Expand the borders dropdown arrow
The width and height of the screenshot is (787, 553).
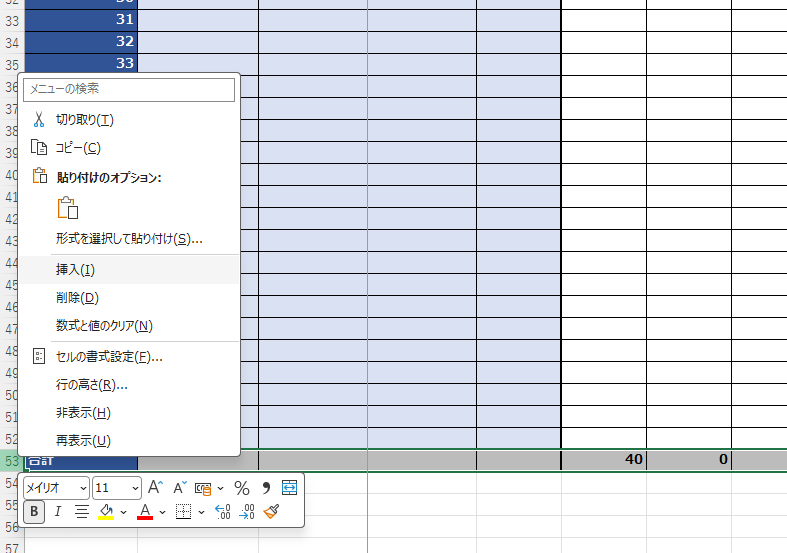[201, 512]
